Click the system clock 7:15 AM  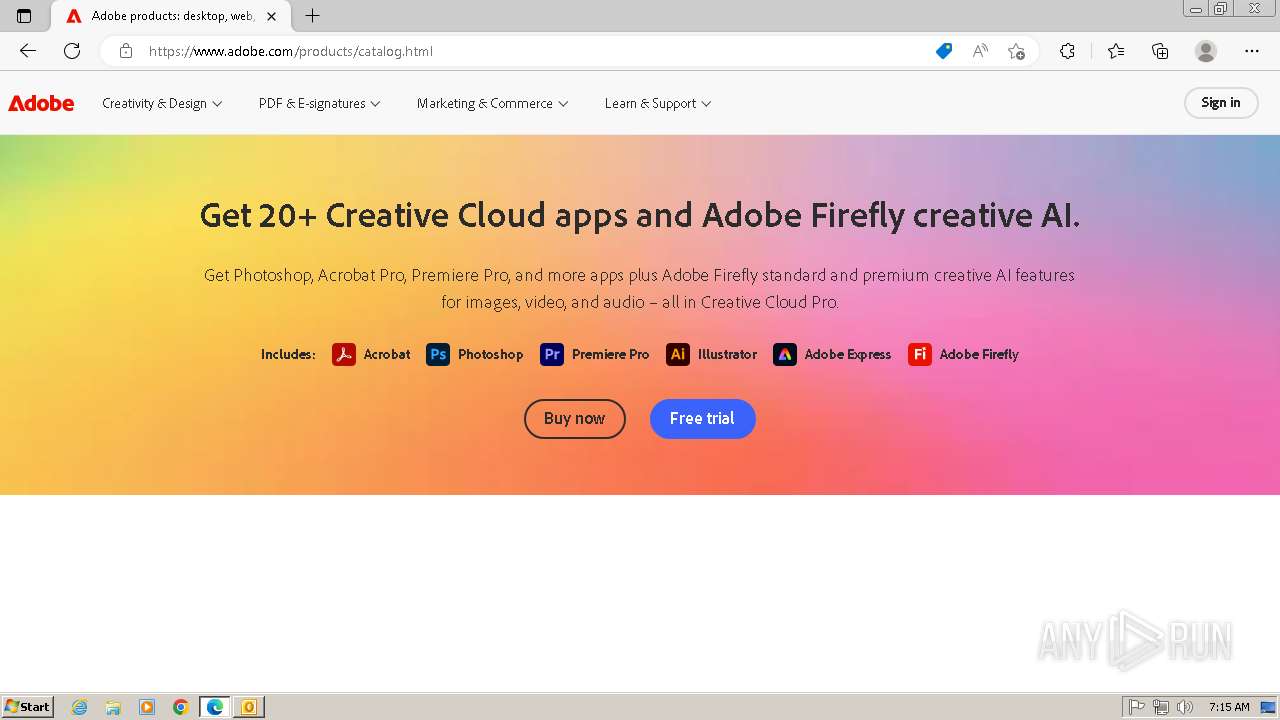click(x=1229, y=707)
